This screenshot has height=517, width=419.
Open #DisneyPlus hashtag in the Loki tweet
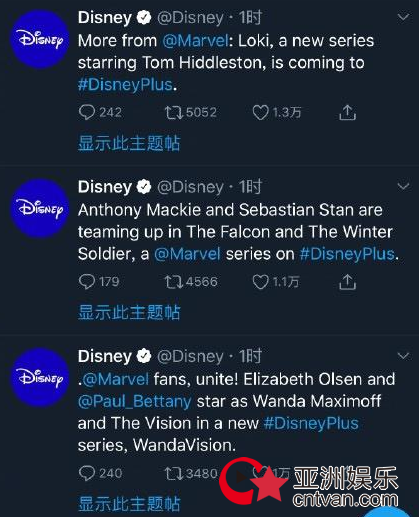(x=125, y=85)
